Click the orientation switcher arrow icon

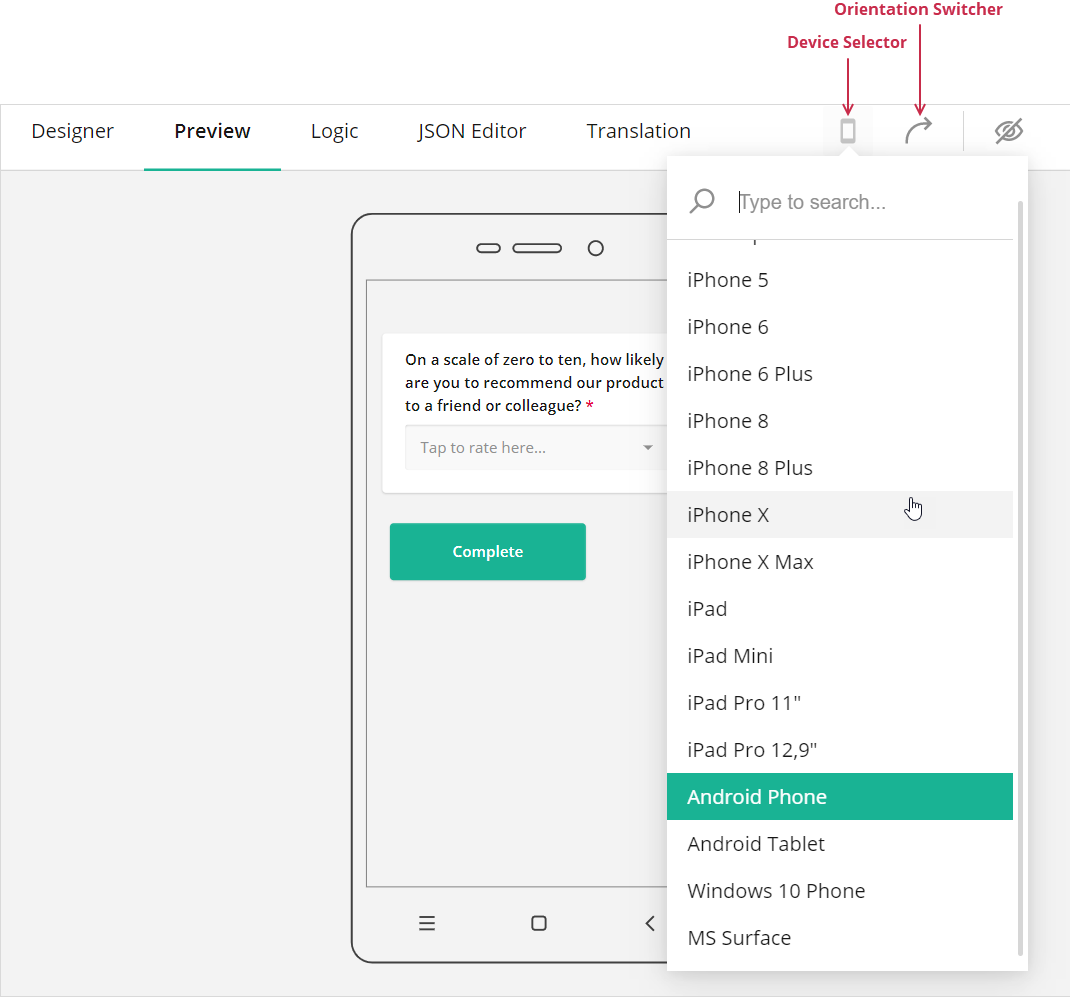(x=918, y=130)
